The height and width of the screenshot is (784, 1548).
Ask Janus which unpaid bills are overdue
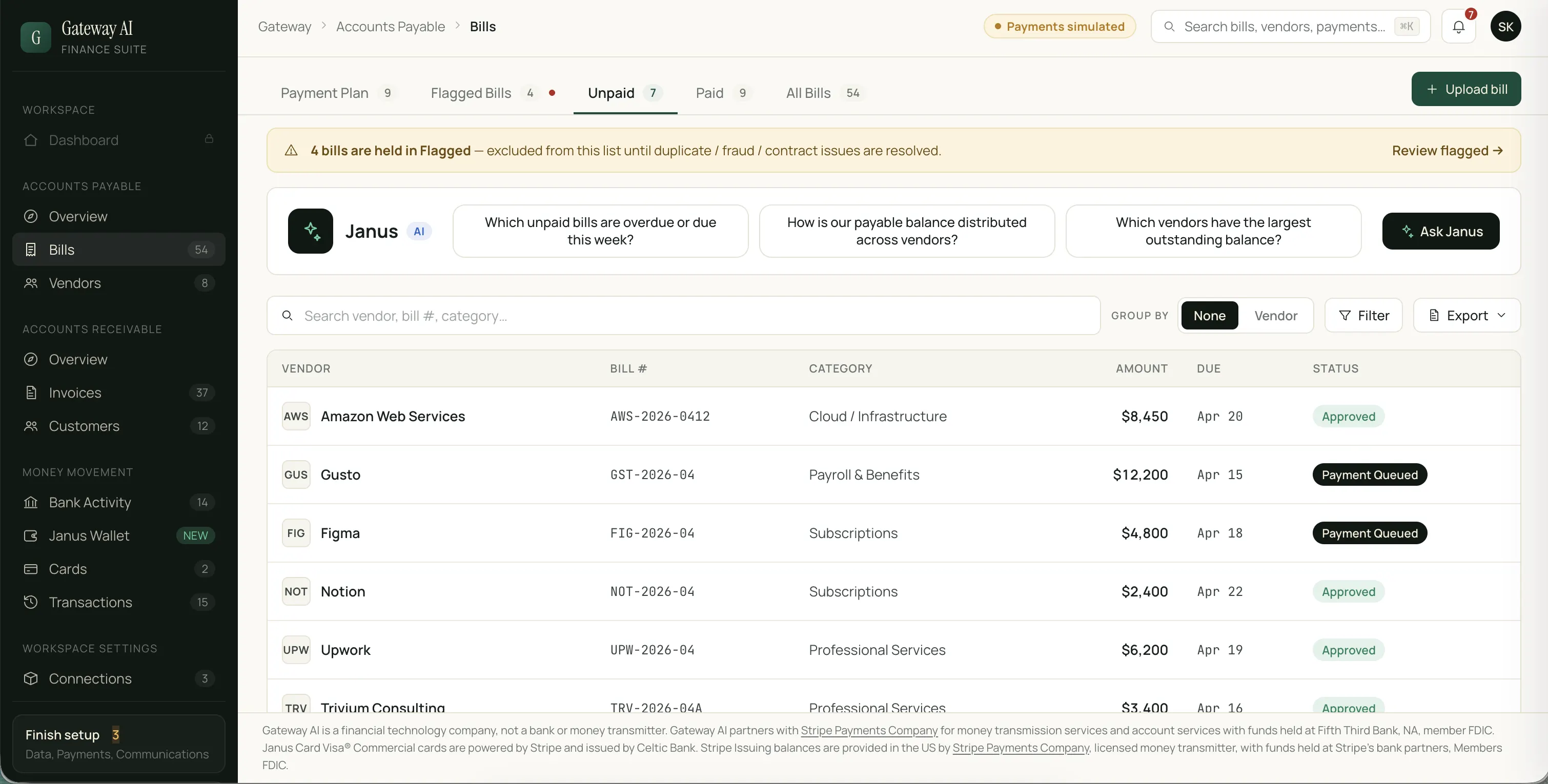[x=600, y=231]
